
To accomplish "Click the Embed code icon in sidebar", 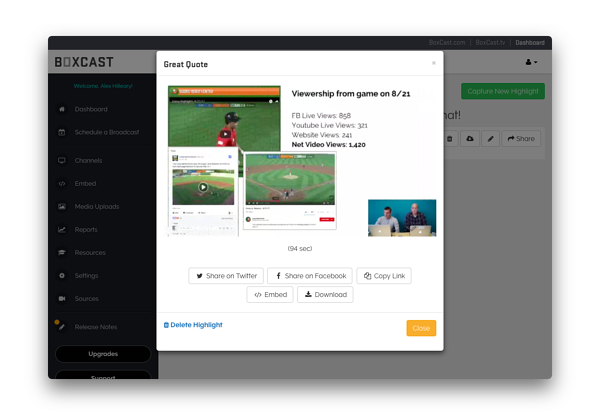I will point(63,183).
